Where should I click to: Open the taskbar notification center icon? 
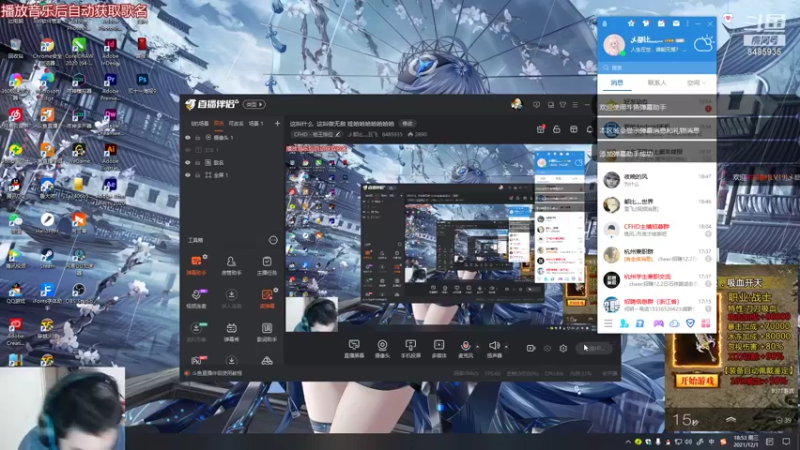point(786,442)
